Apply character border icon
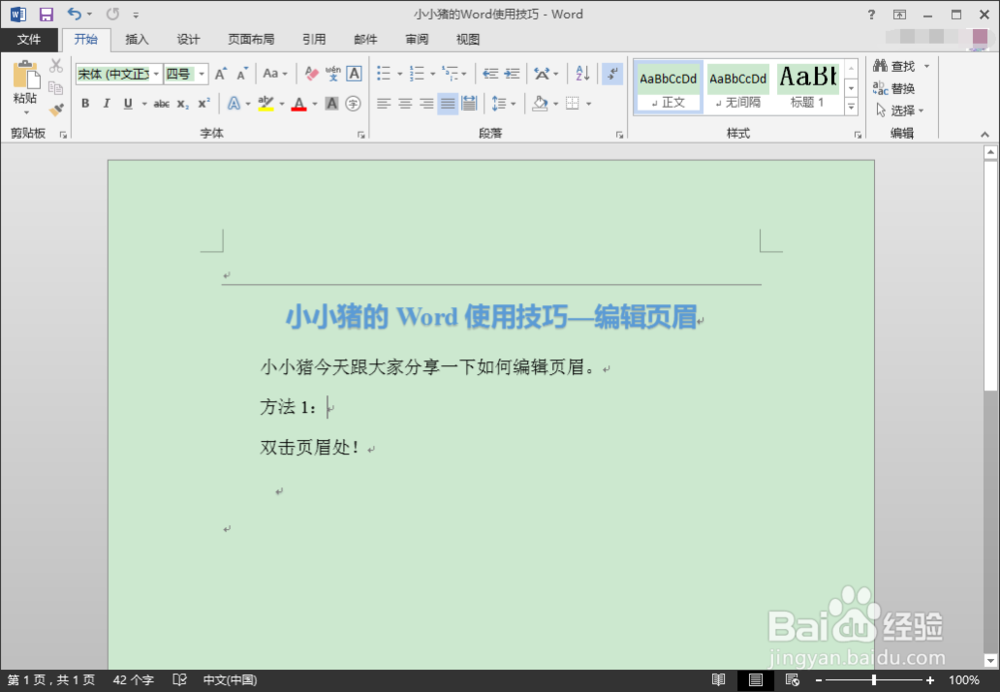The width and height of the screenshot is (1000, 692). click(354, 74)
